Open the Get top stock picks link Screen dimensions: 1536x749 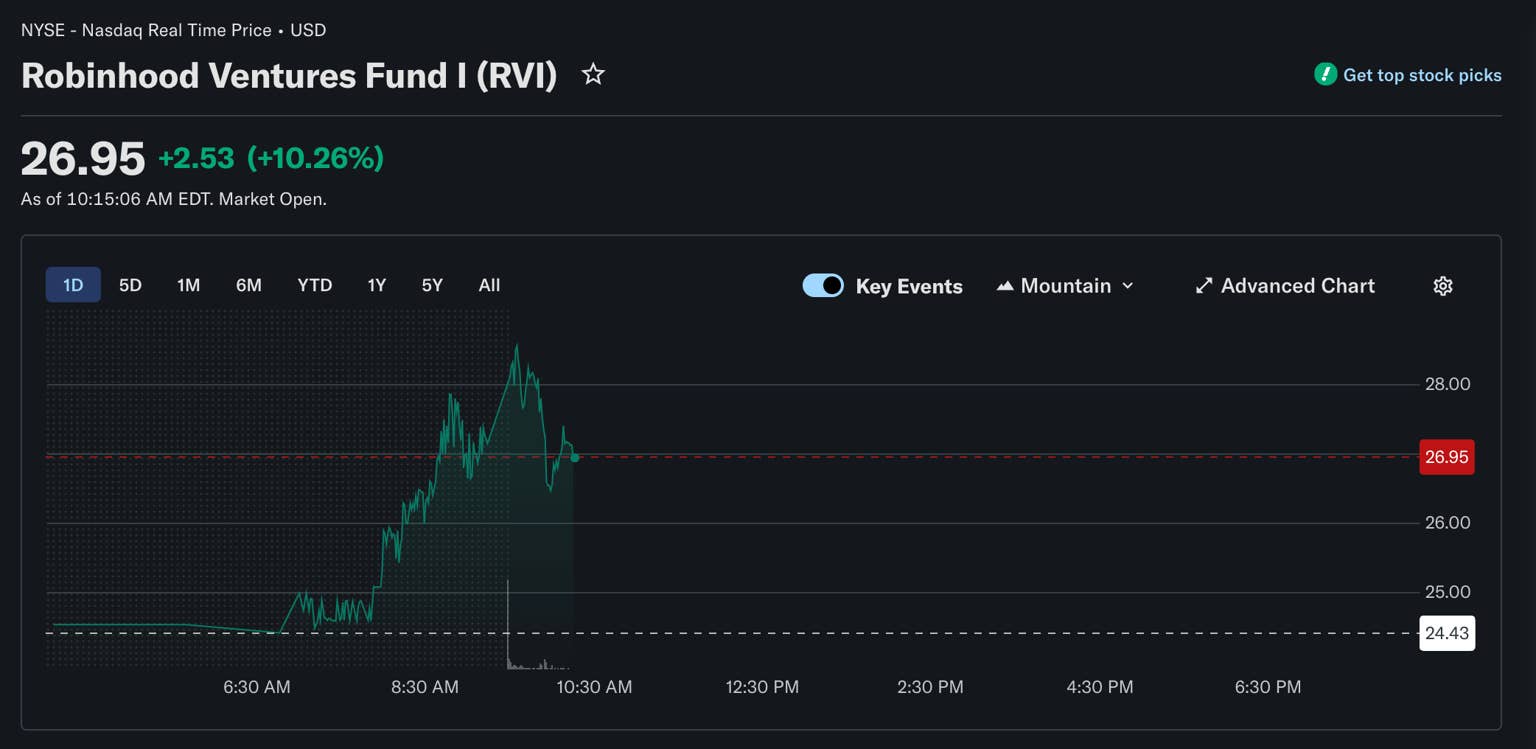[1421, 75]
